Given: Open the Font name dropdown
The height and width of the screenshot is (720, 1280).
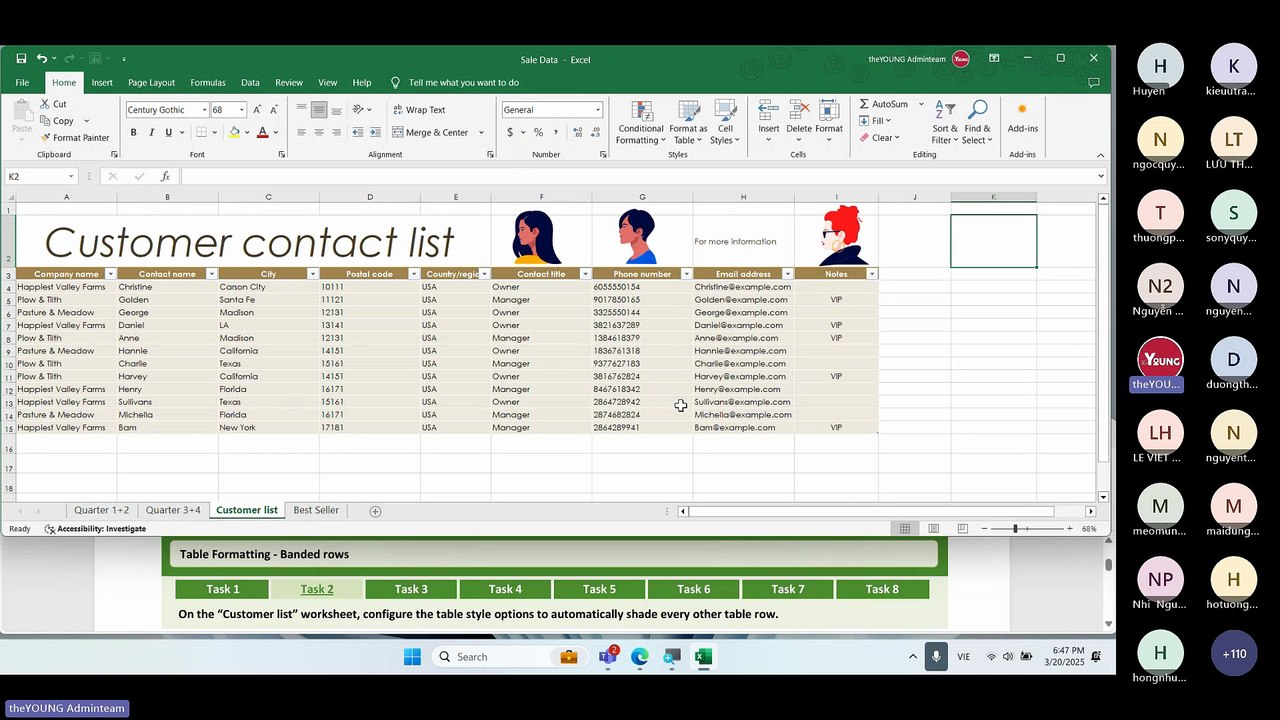Looking at the screenshot, I should tap(205, 110).
